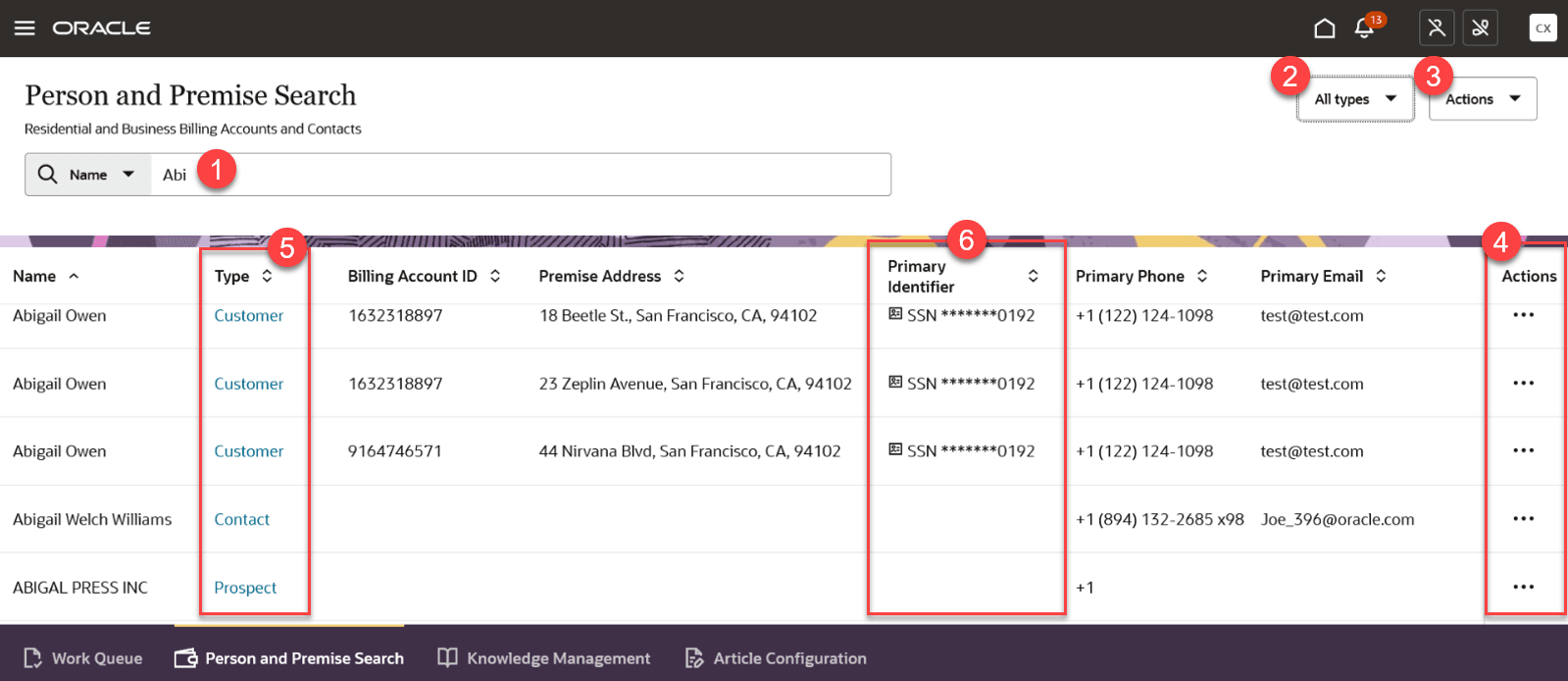This screenshot has width=1568, height=681.
Task: Click billing account 9164746571 cell
Action: pos(395,451)
